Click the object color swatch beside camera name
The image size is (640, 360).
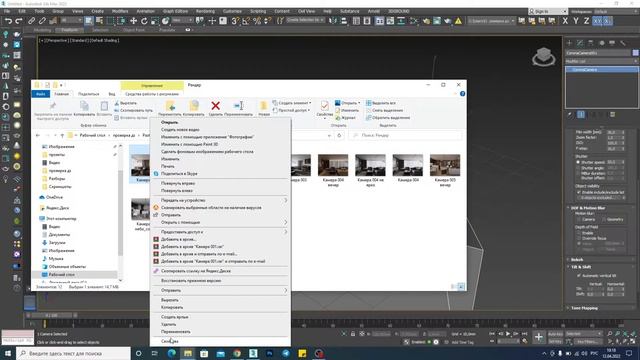pos(636,53)
